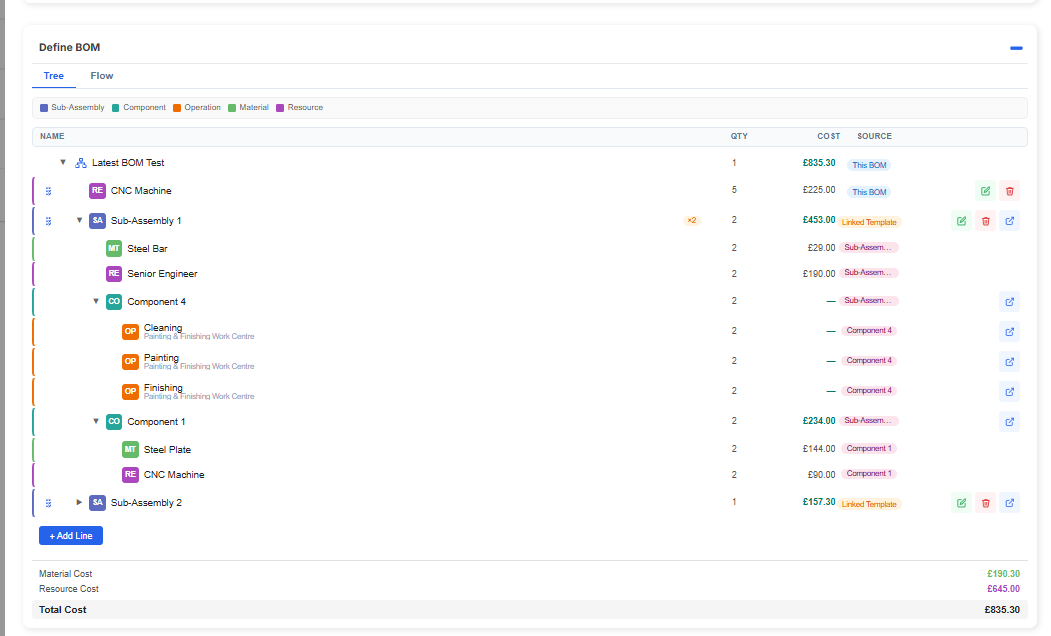Click the NAME column header
1051x636 pixels.
pos(52,136)
